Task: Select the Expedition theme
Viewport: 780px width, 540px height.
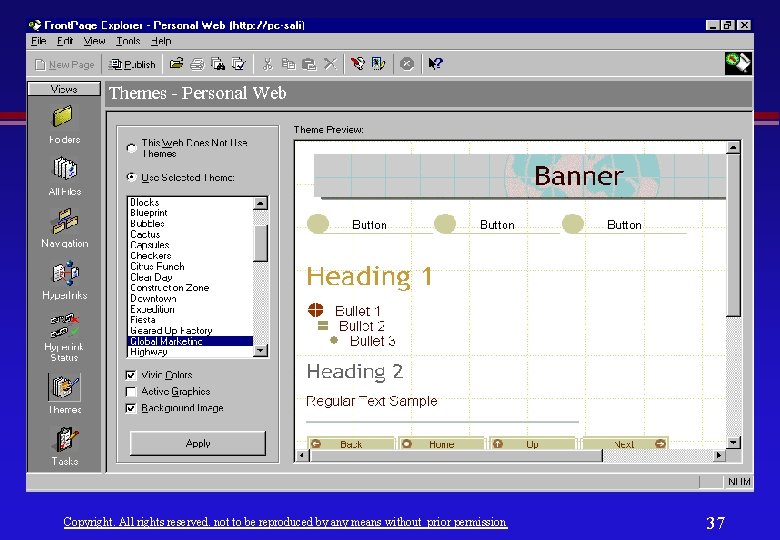Action: [x=191, y=309]
